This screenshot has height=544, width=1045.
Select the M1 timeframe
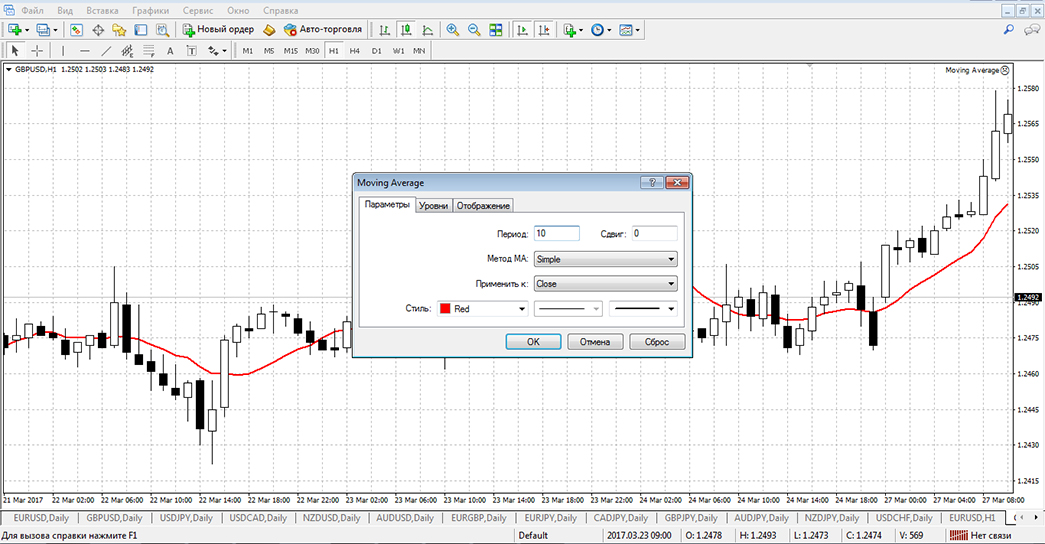pyautogui.click(x=247, y=51)
